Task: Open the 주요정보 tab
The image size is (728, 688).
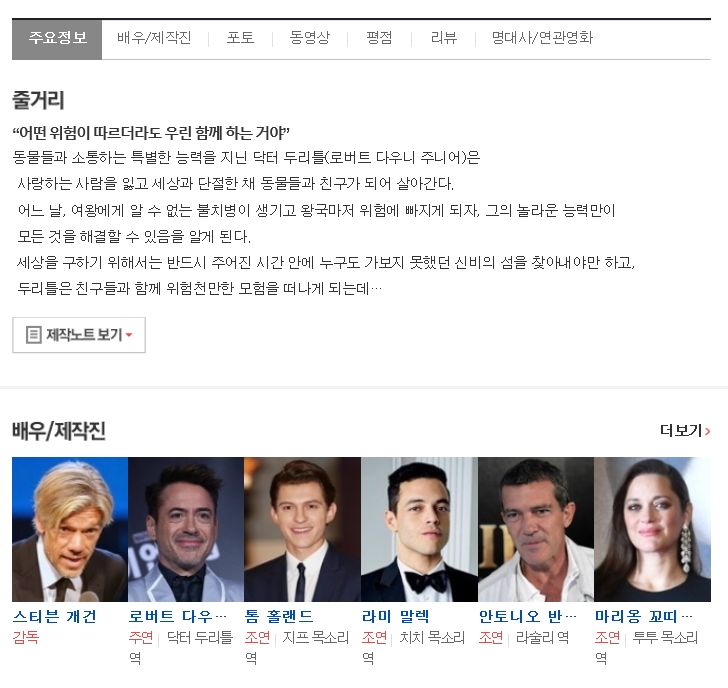Action: coord(57,39)
